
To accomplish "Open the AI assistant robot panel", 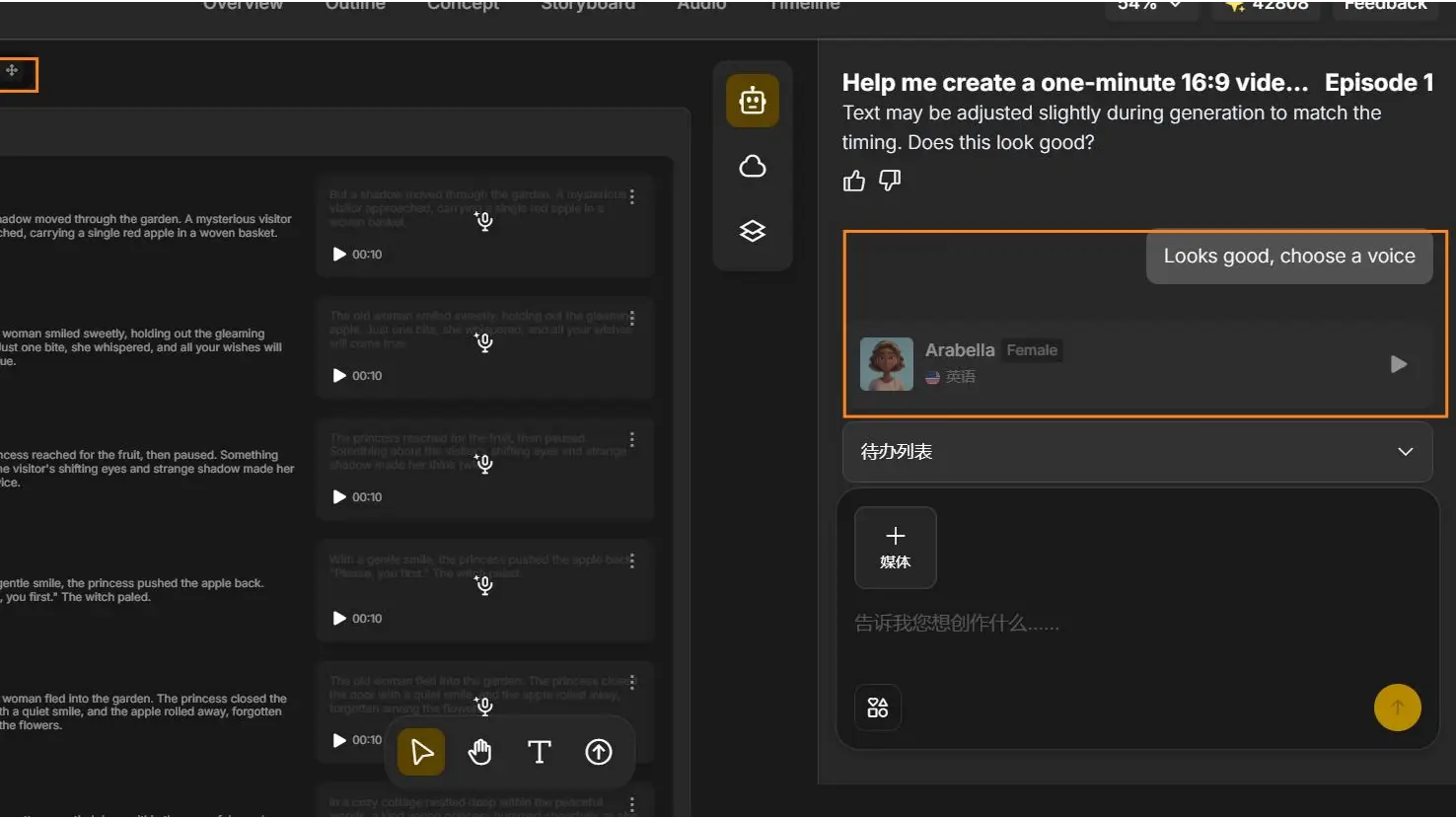I will [753, 101].
